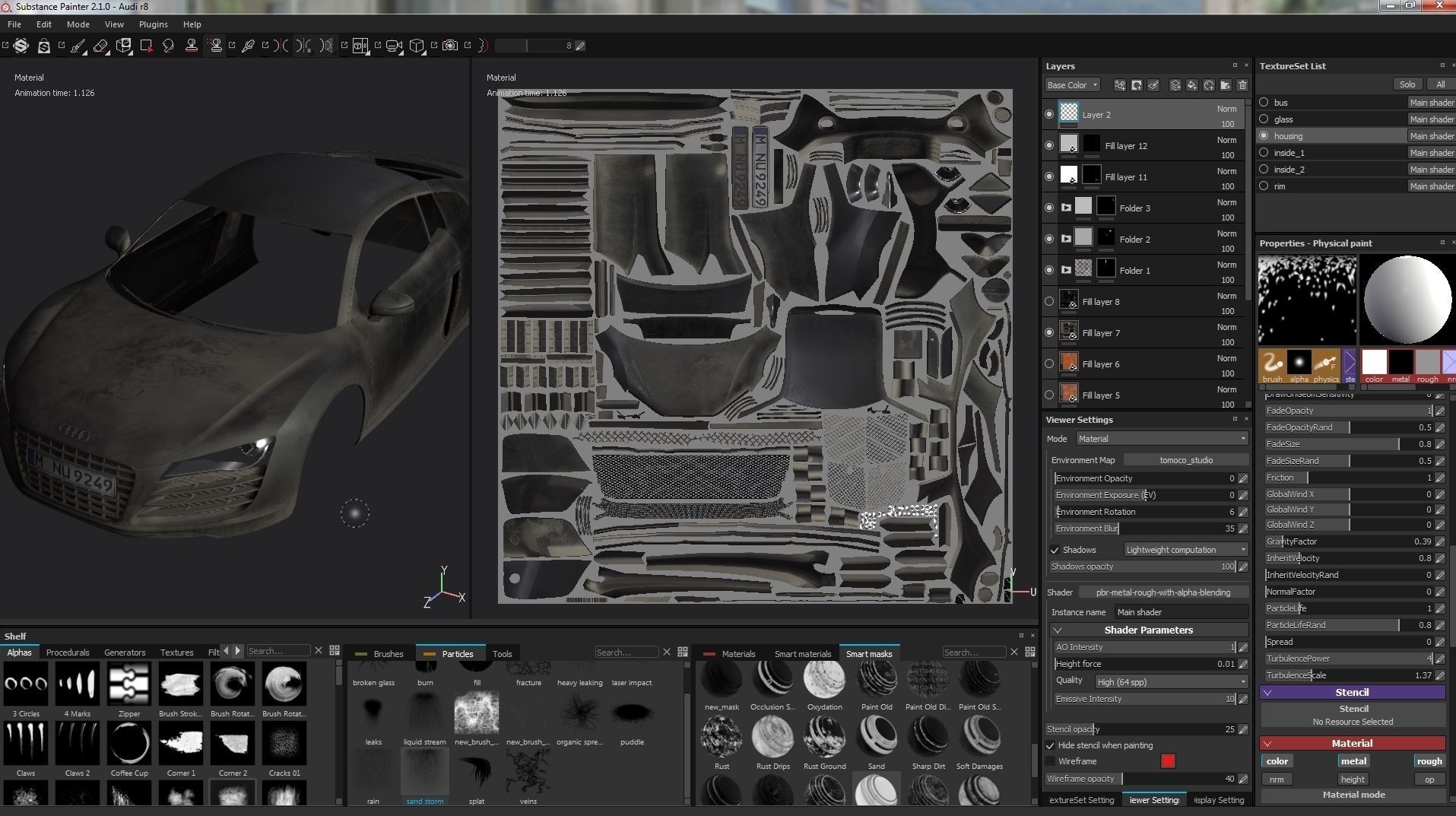Collapse the Material section header
The width and height of the screenshot is (1456, 816).
click(x=1352, y=743)
